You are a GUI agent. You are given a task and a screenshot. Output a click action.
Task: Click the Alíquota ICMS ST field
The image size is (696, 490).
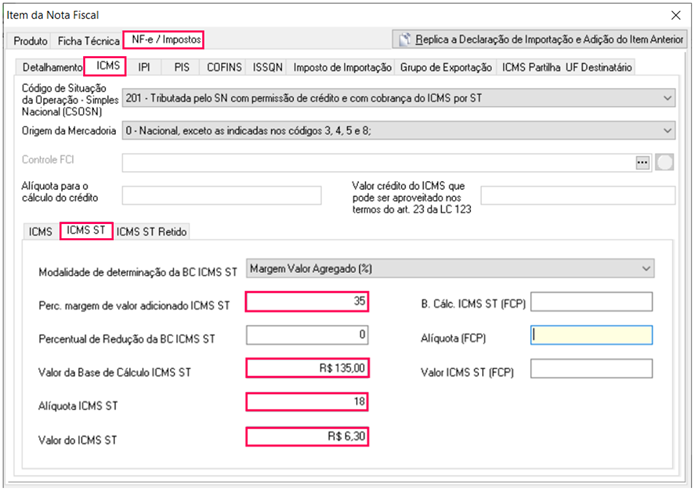pyautogui.click(x=307, y=402)
